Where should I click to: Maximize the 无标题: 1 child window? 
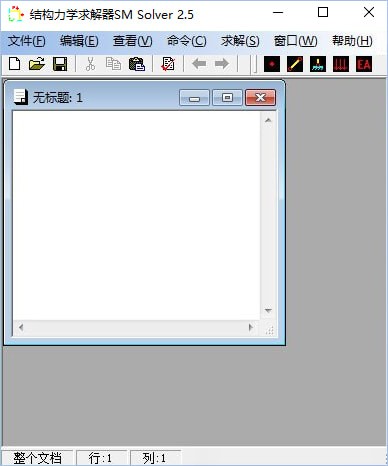pos(227,97)
